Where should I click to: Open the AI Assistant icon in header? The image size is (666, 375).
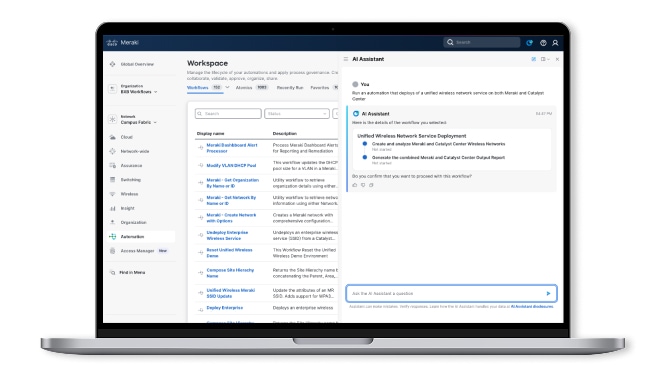tap(529, 42)
